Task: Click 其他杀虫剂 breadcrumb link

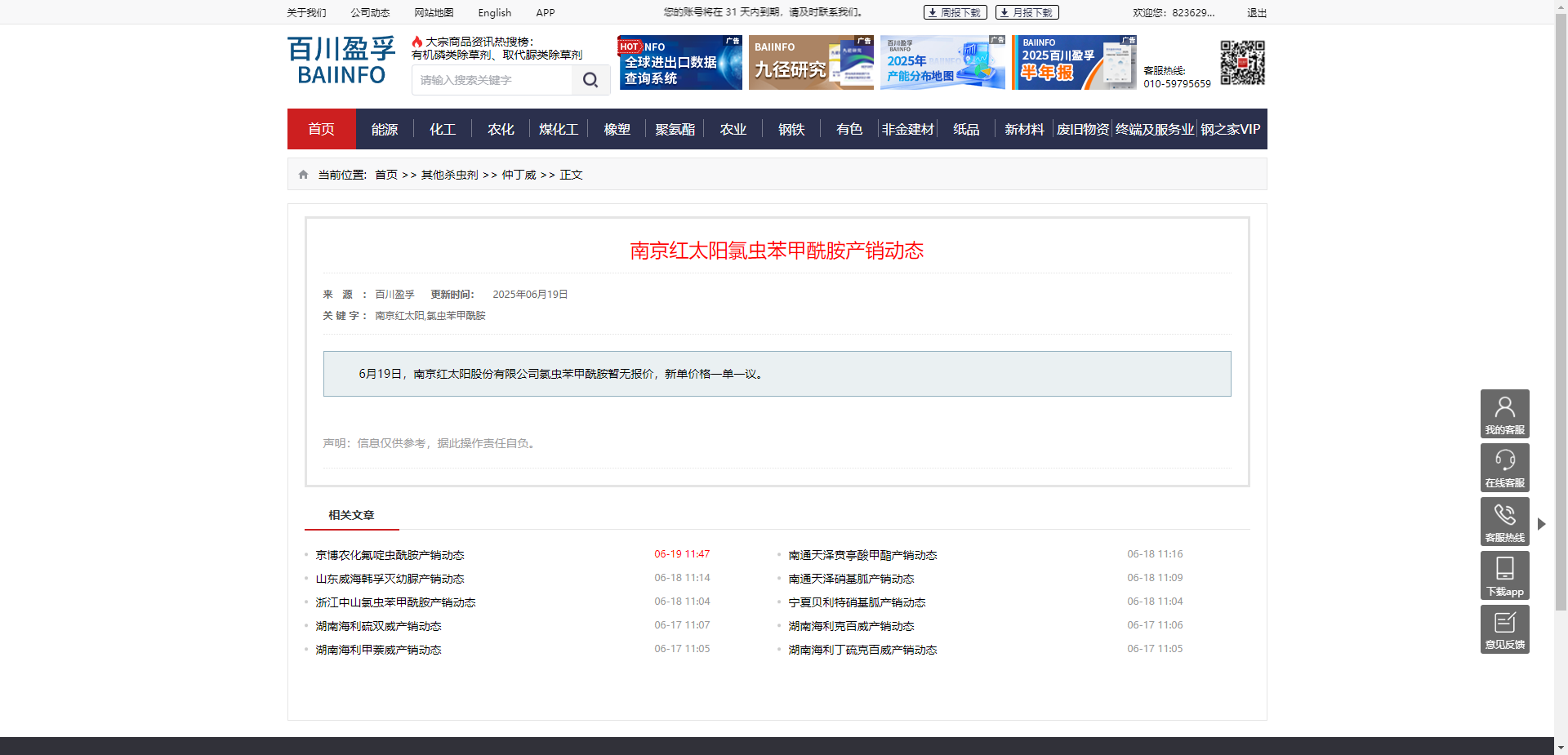Action: point(450,175)
